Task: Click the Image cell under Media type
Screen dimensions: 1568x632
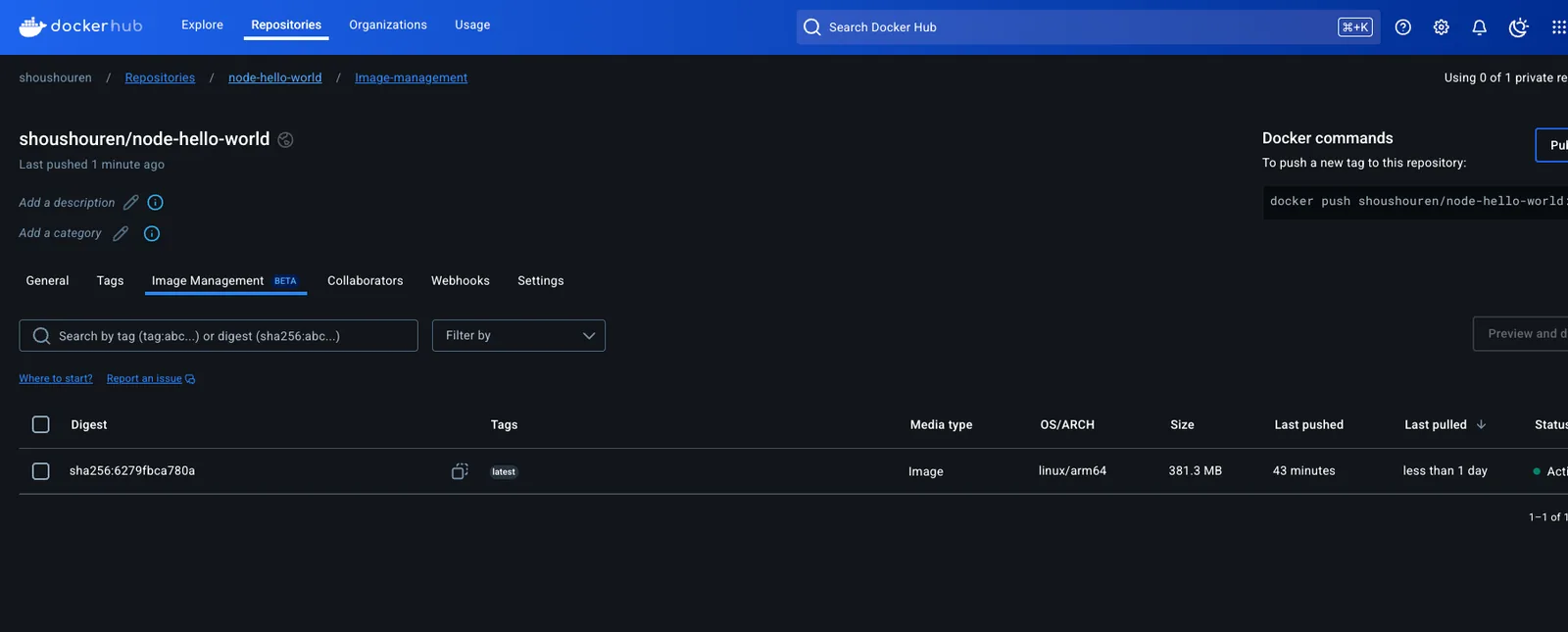Action: [925, 471]
